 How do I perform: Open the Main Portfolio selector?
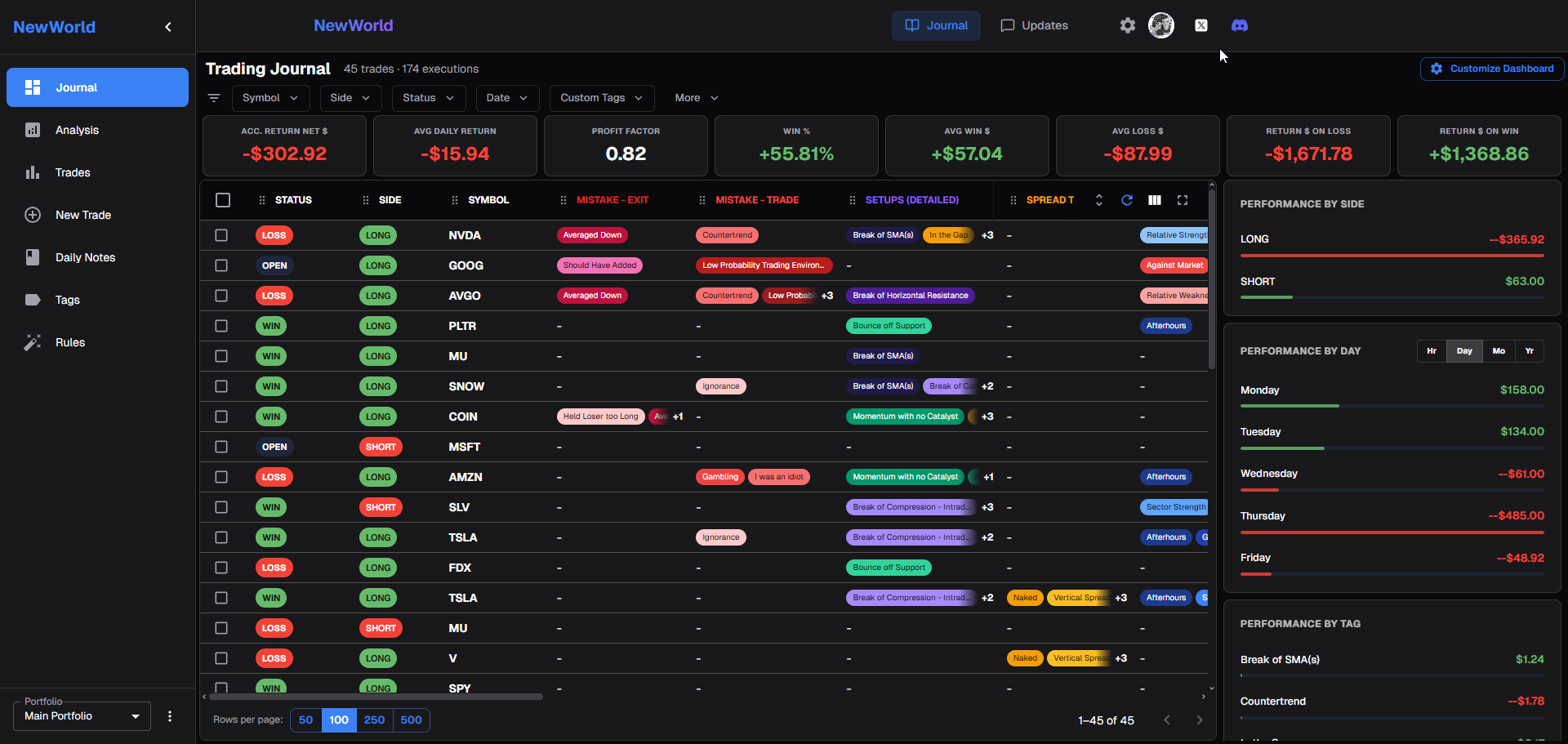coord(82,716)
